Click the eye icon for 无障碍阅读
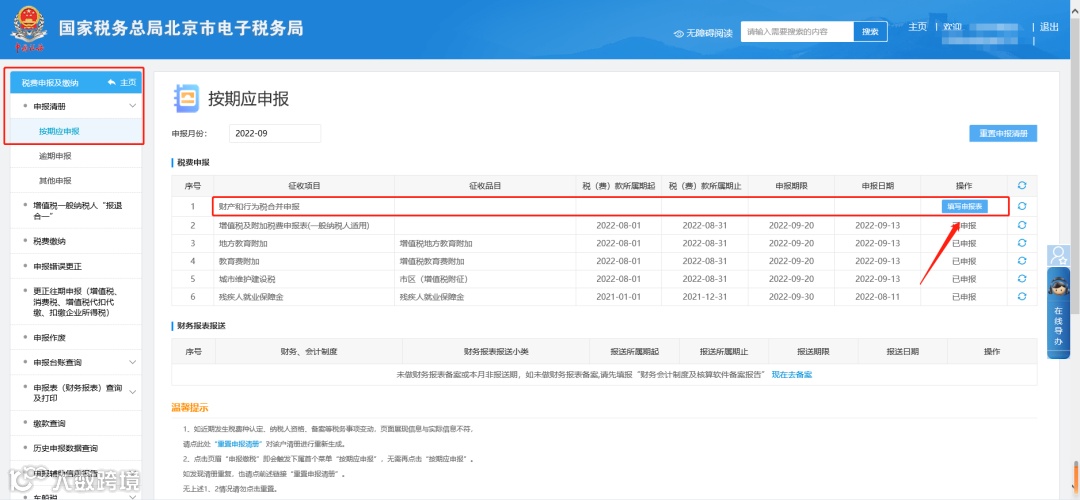 [678, 33]
